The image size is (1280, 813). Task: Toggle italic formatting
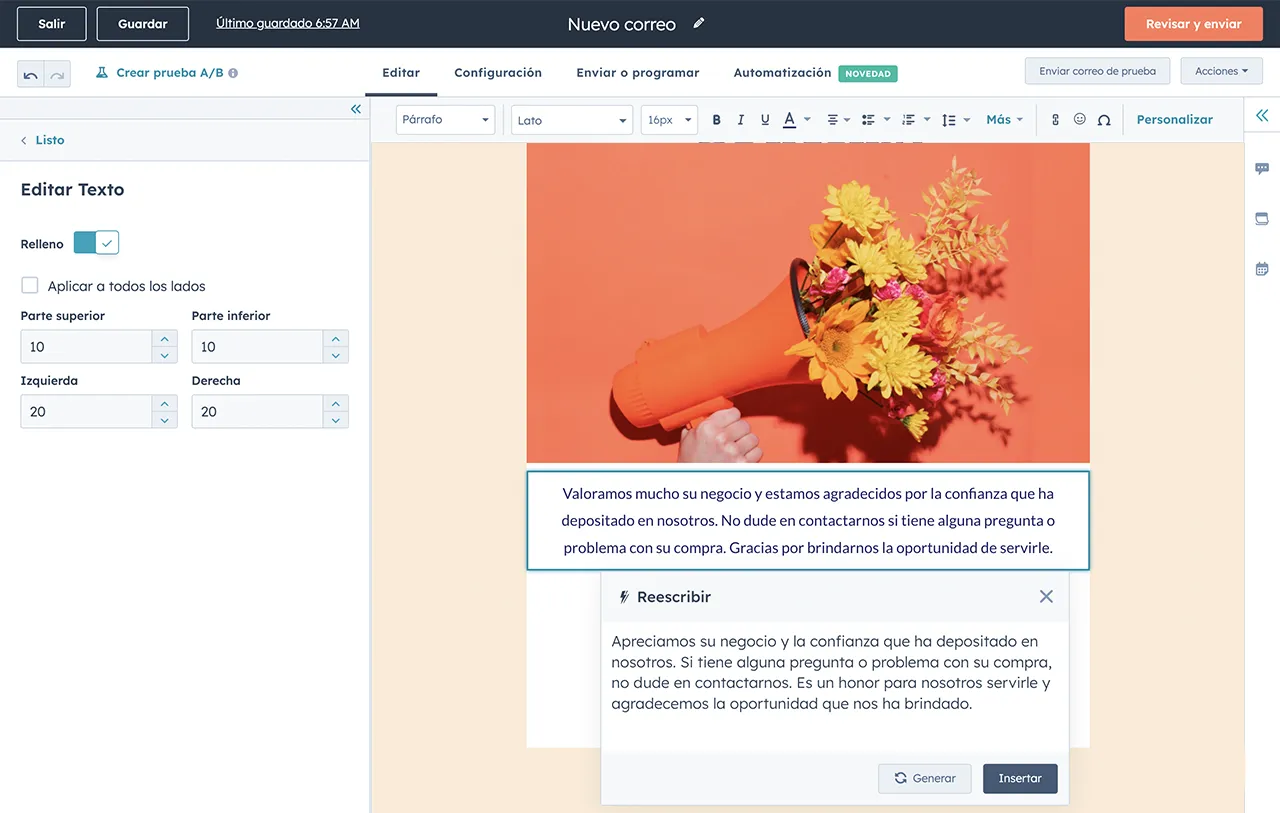740,120
